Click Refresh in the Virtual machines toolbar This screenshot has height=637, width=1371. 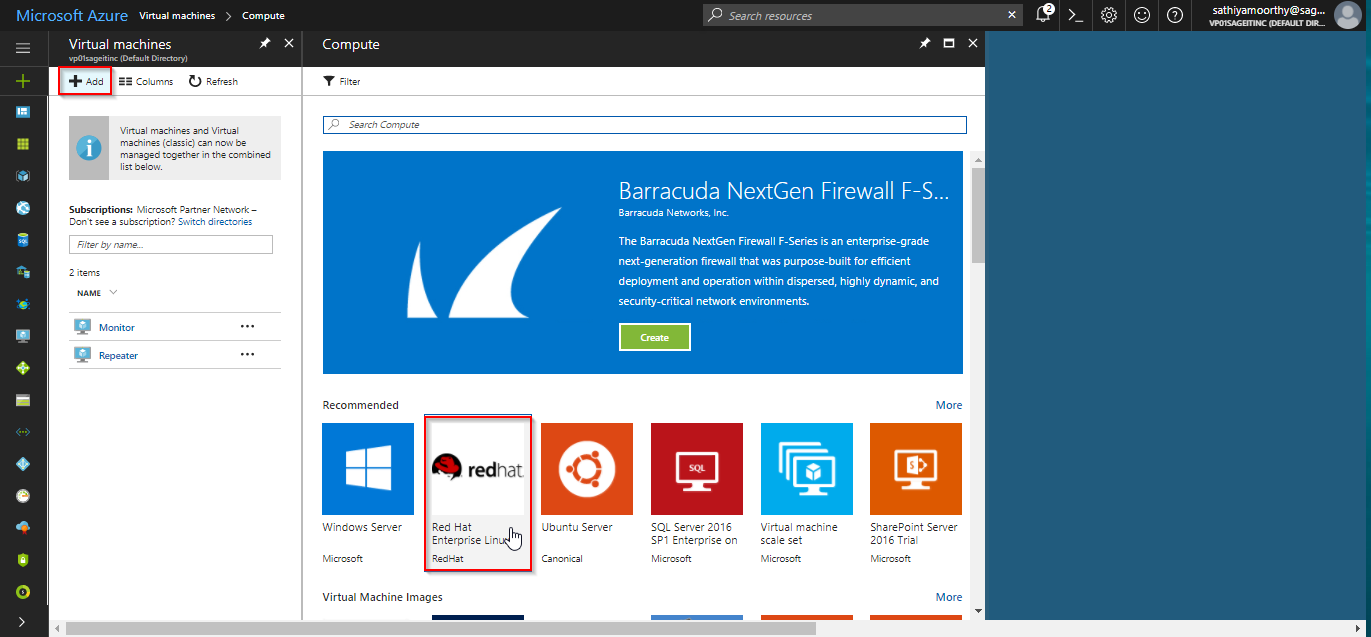click(x=213, y=81)
